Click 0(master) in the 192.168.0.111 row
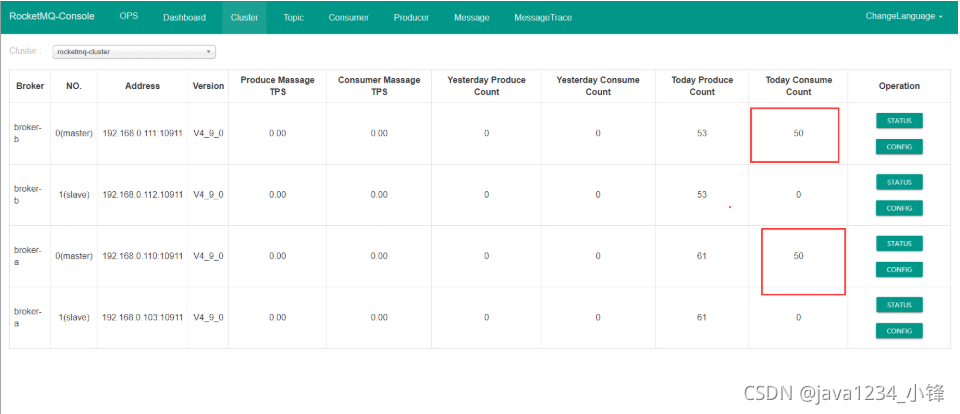Image resolution: width=960 pixels, height=414 pixels. coord(73,133)
